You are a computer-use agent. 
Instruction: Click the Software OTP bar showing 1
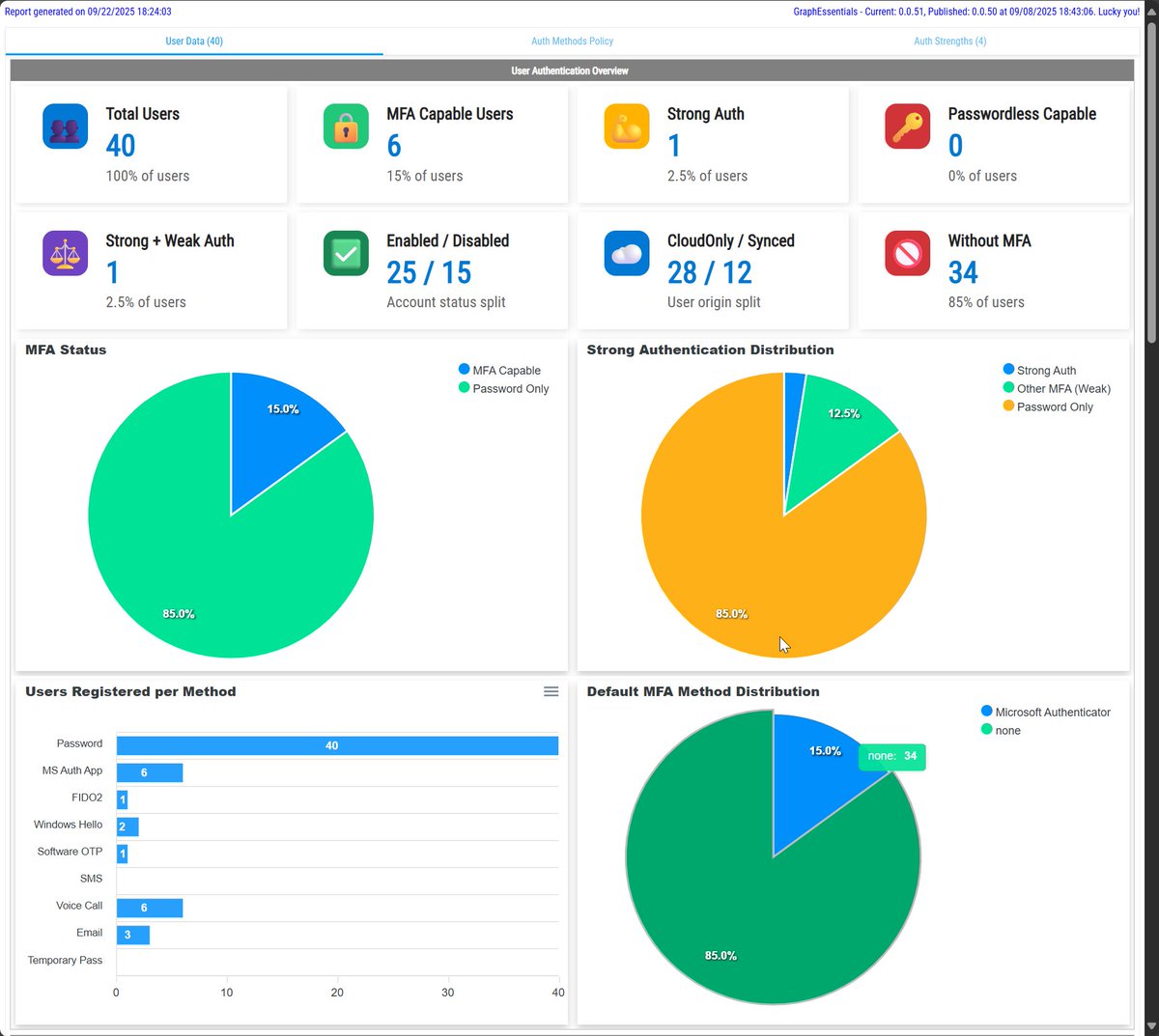122,854
